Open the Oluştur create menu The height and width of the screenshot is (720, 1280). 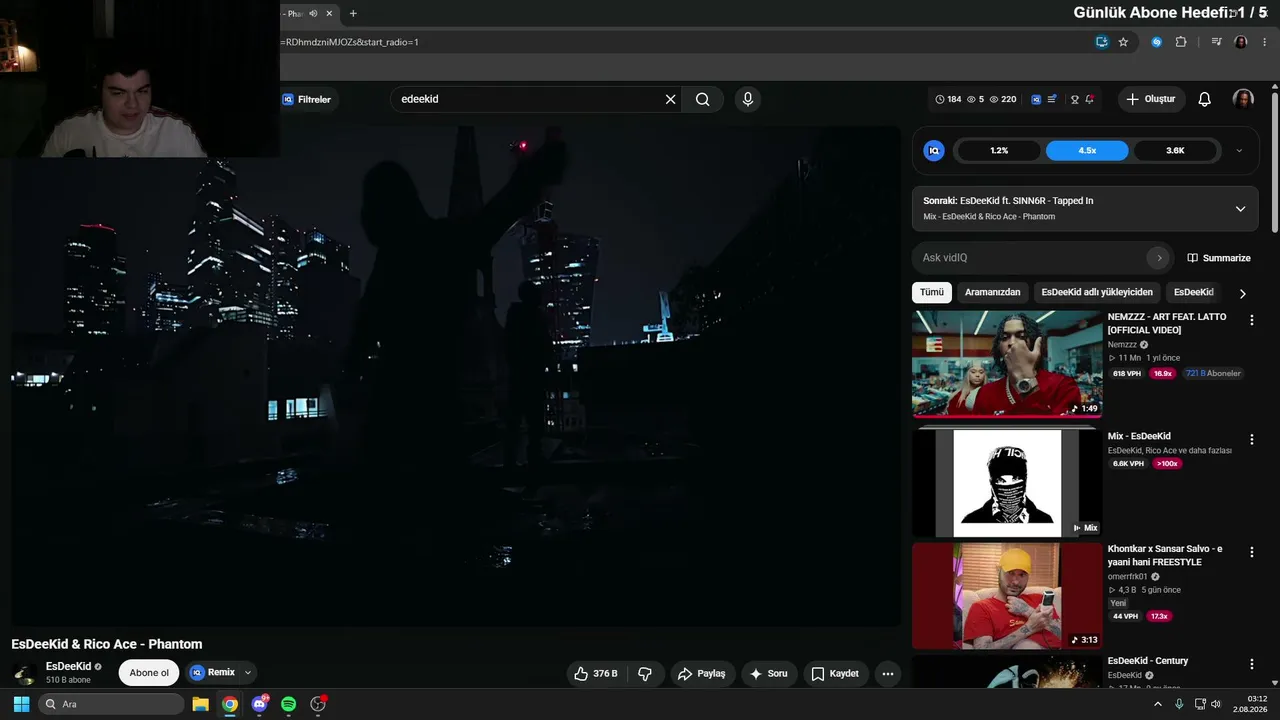[x=1151, y=99]
